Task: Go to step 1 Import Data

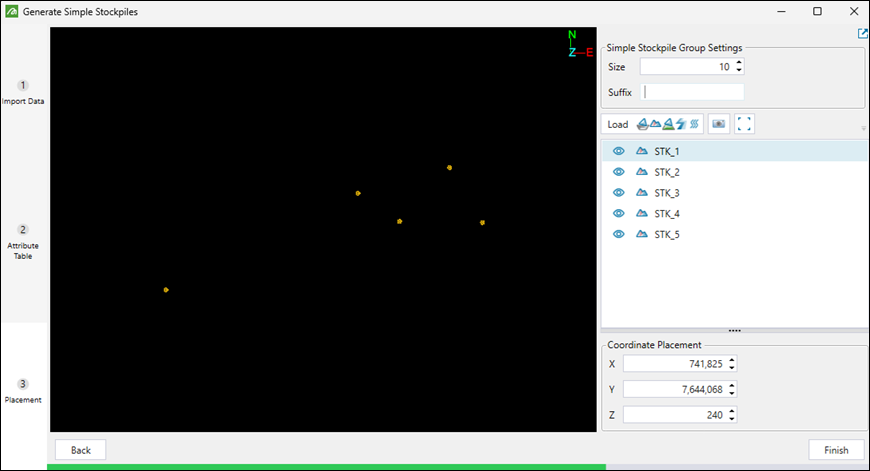Action: (x=23, y=93)
